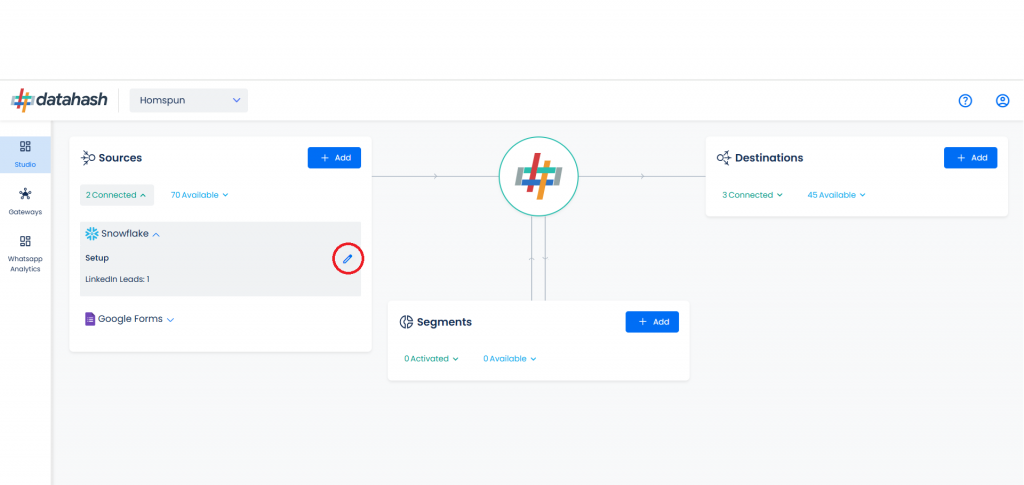The height and width of the screenshot is (485, 1024).
Task: Add a new segment
Action: tap(652, 322)
